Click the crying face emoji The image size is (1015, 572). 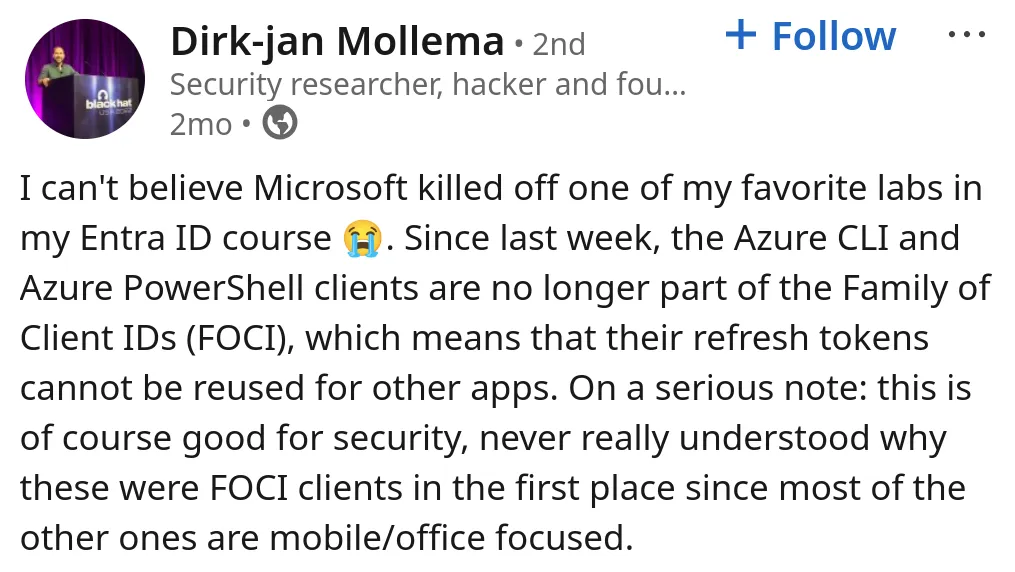(360, 239)
